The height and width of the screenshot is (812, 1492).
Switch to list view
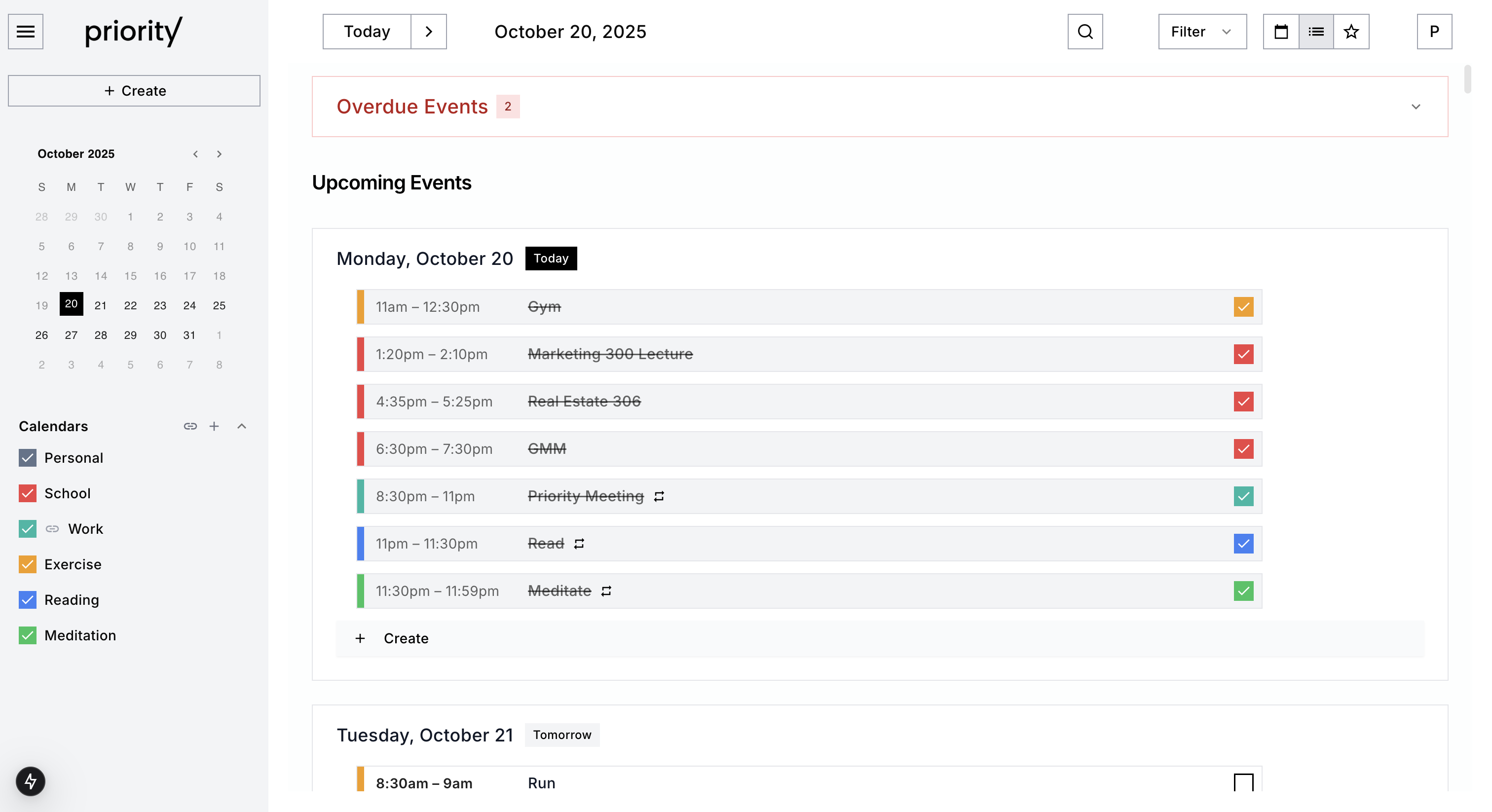(x=1316, y=31)
